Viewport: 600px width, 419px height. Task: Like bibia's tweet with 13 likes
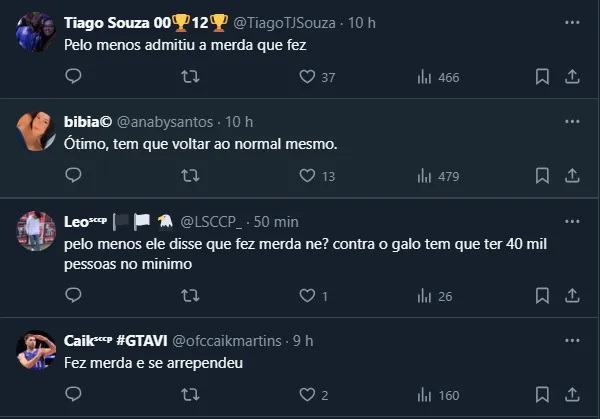click(308, 176)
